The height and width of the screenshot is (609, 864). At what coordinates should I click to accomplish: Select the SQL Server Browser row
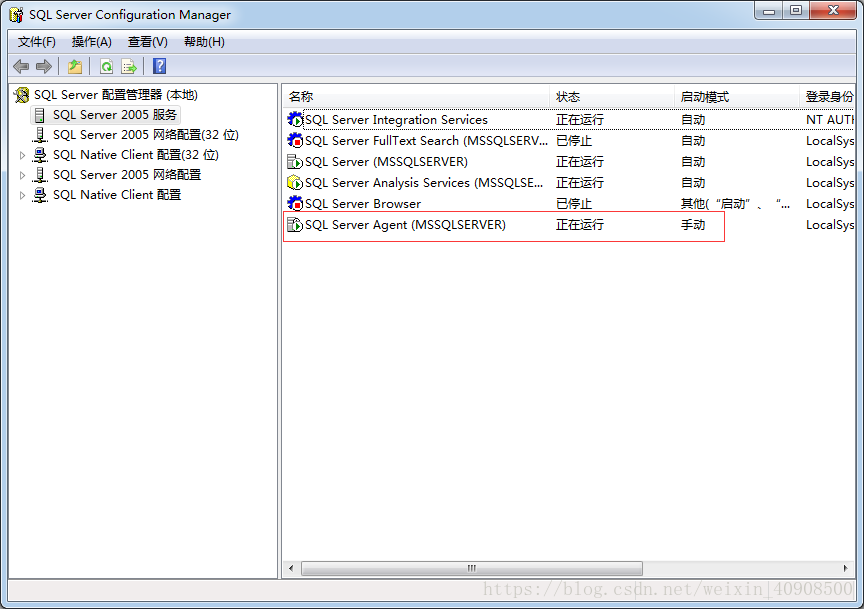click(x=569, y=203)
